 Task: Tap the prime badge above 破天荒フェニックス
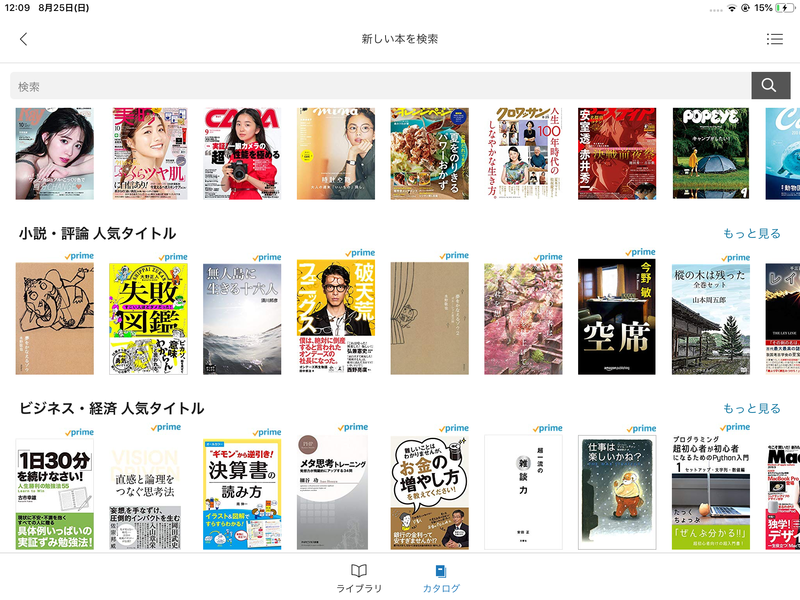coord(360,253)
